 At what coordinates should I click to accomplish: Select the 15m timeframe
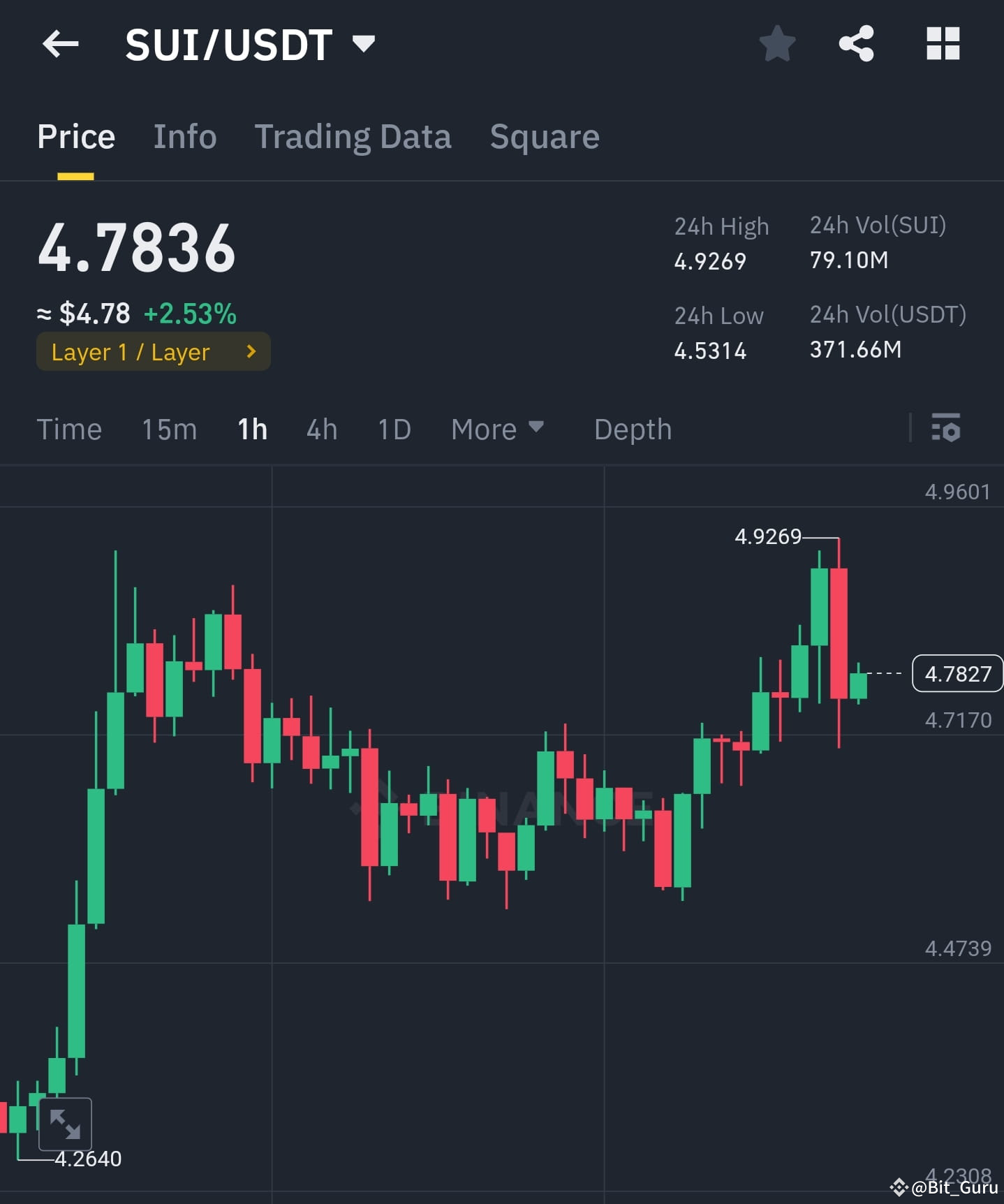(168, 430)
